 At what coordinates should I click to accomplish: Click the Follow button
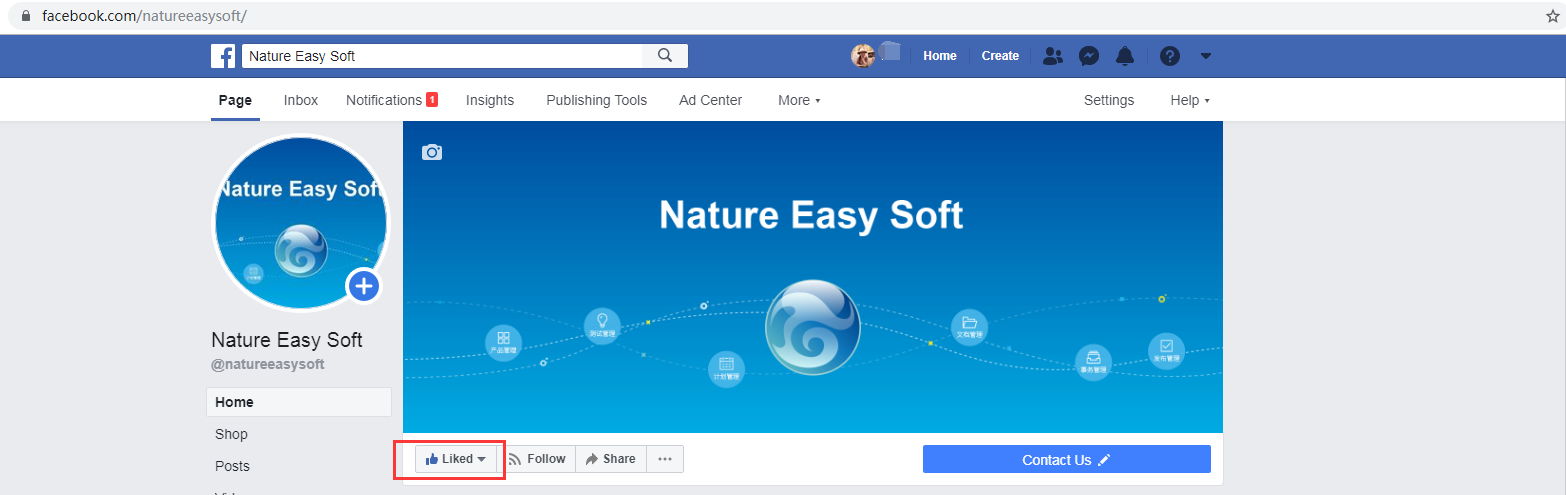pos(537,459)
